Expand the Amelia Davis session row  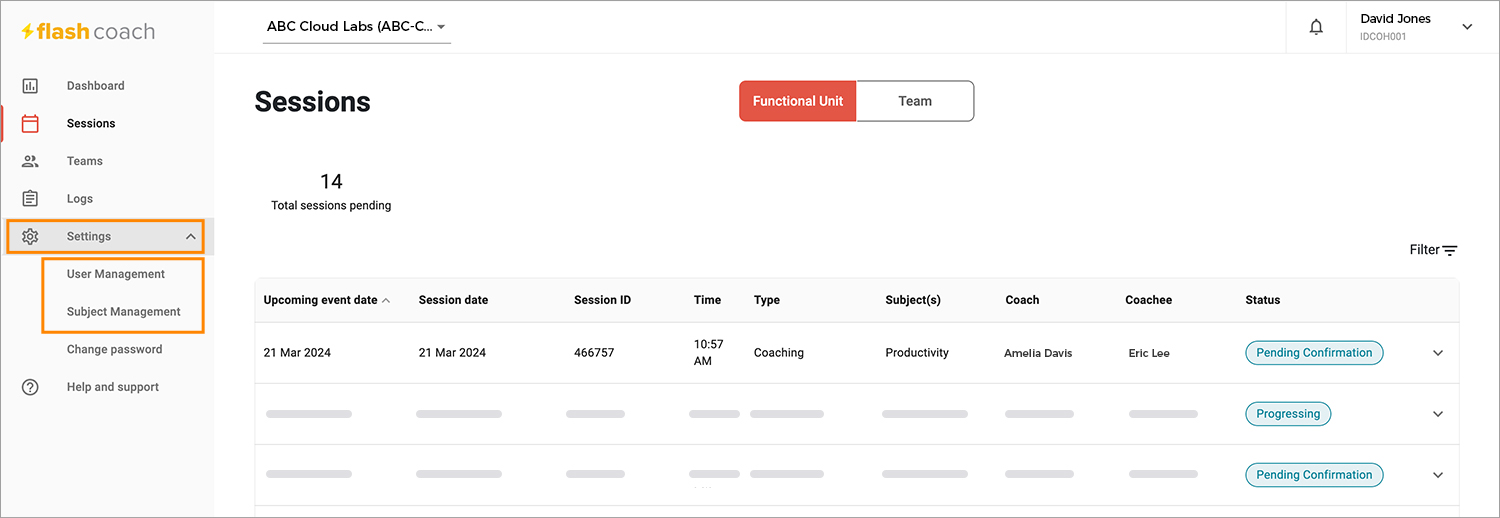[x=1438, y=353]
